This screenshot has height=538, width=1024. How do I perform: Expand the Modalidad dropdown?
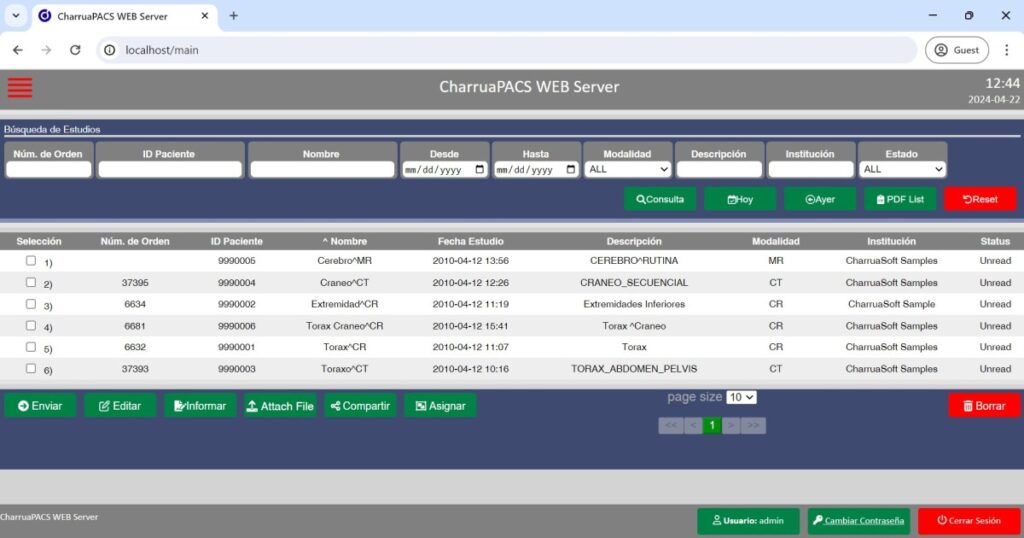point(628,170)
